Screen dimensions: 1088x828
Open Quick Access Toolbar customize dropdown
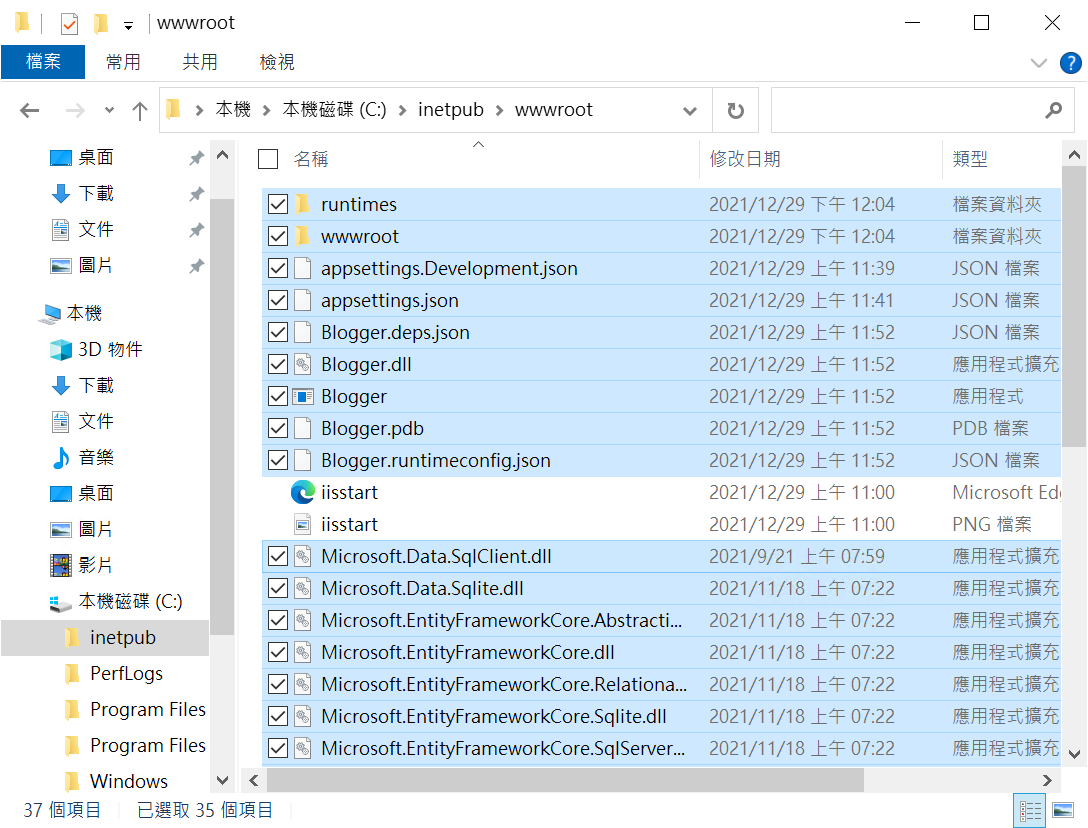point(128,26)
